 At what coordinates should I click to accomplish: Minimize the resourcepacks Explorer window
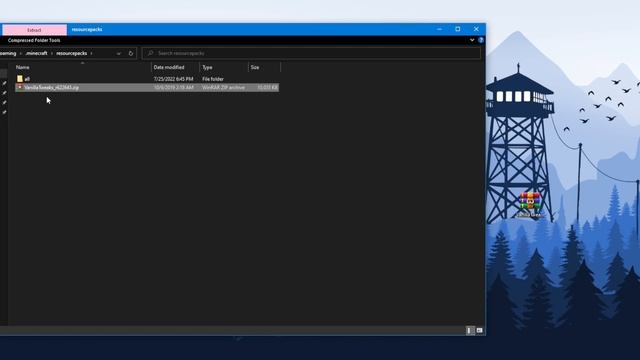pyautogui.click(x=439, y=29)
